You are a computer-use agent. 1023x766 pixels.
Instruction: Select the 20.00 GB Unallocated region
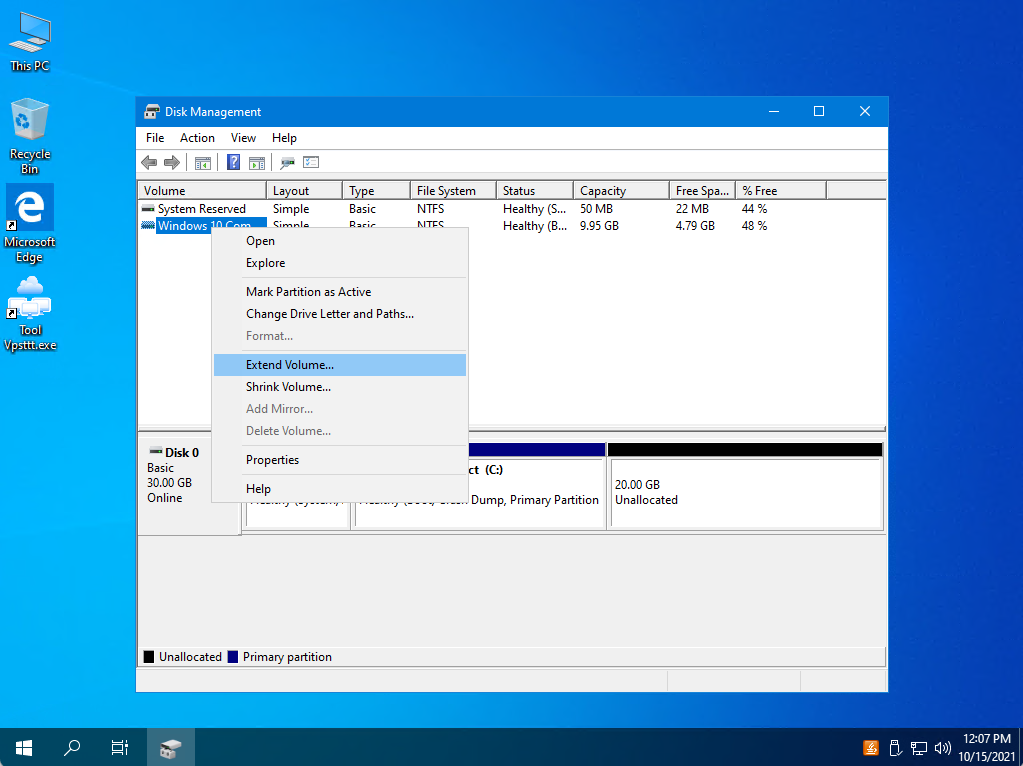tap(745, 493)
